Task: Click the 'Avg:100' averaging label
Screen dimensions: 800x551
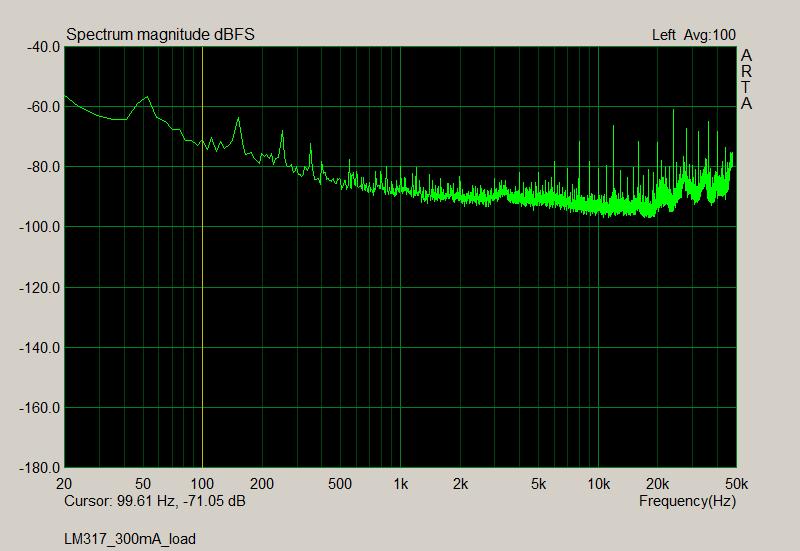Action: tap(710, 35)
